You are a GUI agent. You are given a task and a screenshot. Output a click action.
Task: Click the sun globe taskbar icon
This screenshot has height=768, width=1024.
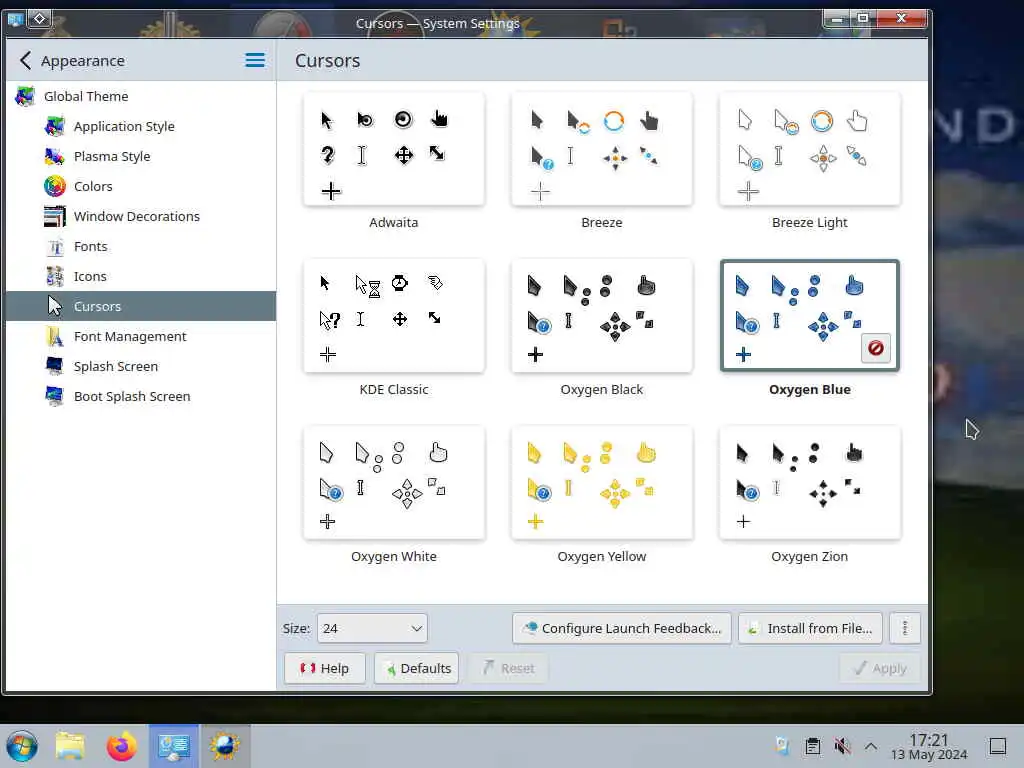tap(225, 746)
